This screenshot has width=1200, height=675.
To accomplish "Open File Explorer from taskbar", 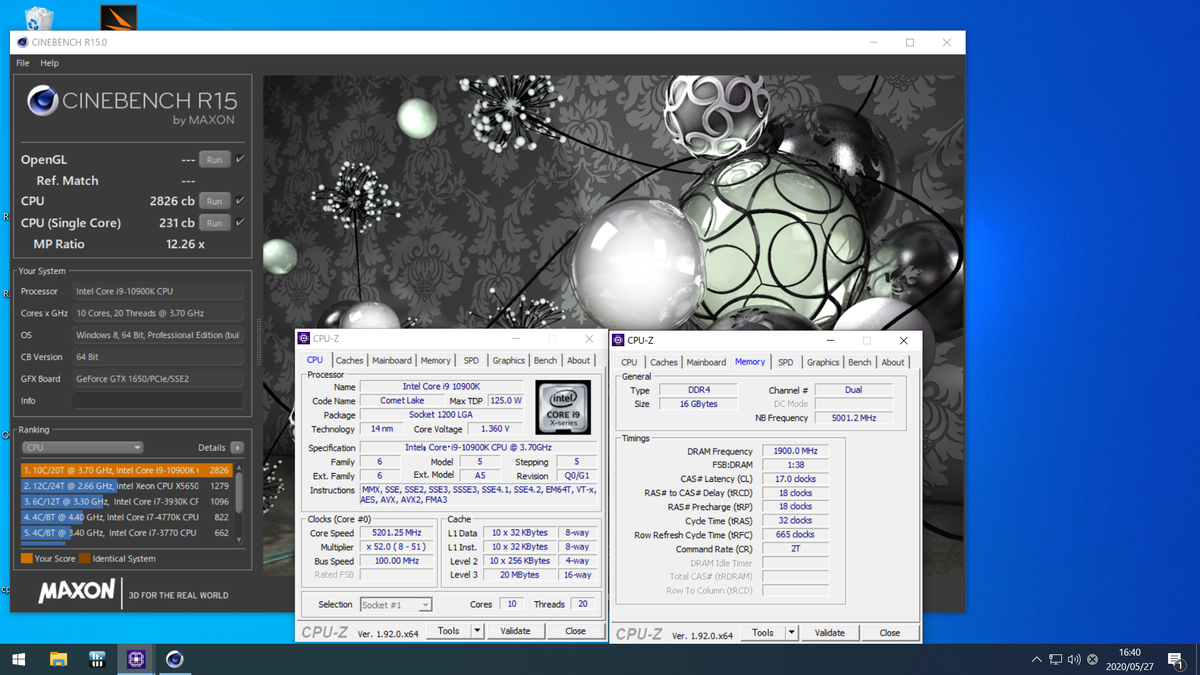I will [58, 659].
